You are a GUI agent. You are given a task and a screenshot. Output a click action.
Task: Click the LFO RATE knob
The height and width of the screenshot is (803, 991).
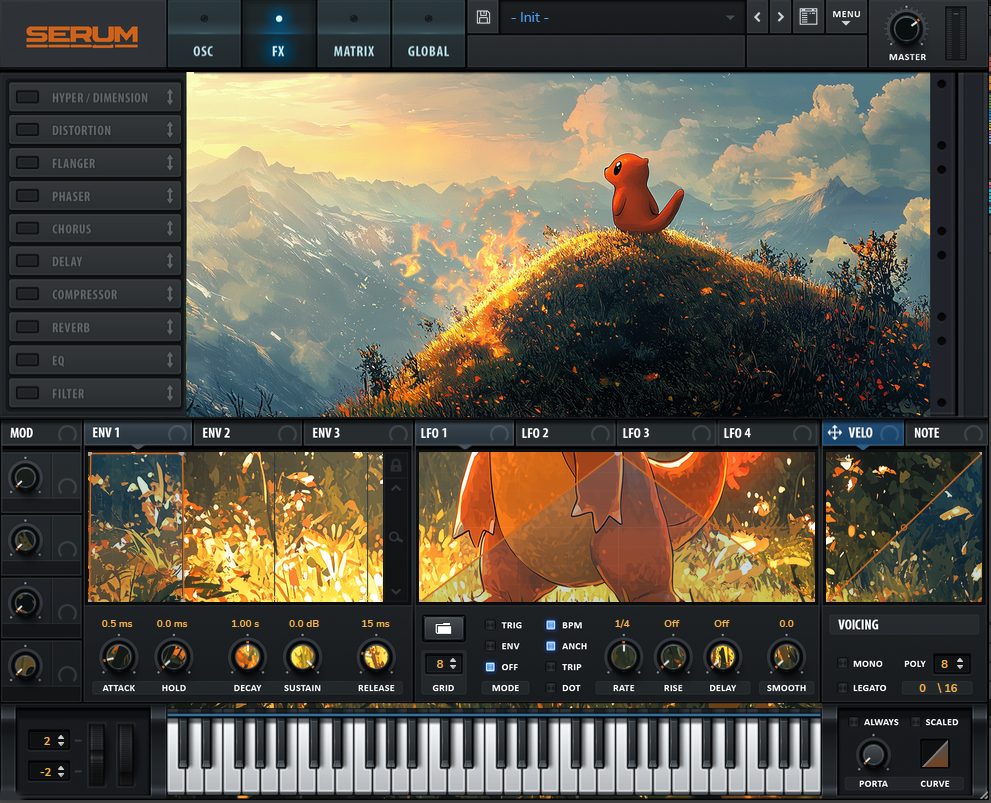click(623, 657)
